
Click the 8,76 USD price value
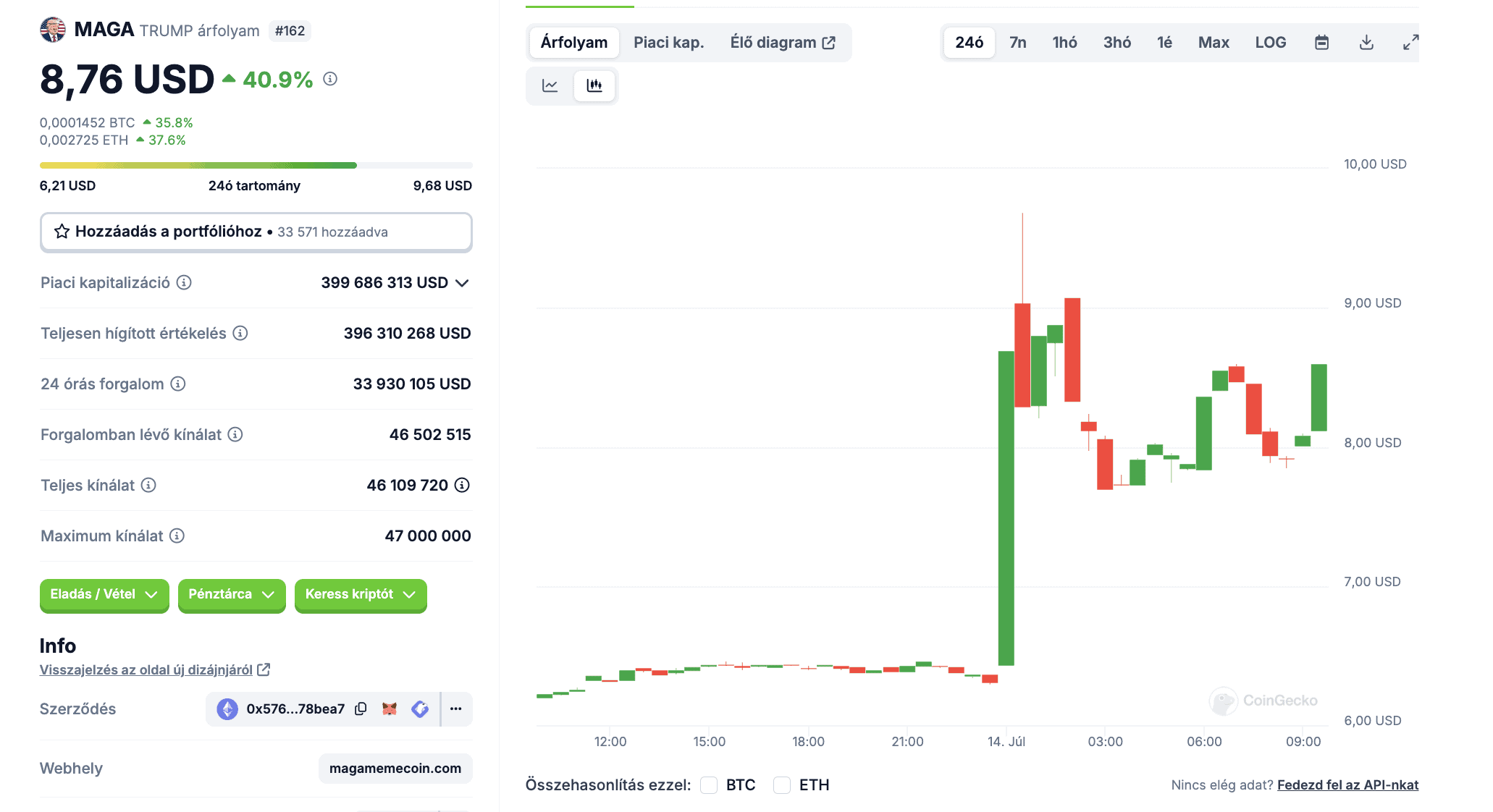[127, 79]
